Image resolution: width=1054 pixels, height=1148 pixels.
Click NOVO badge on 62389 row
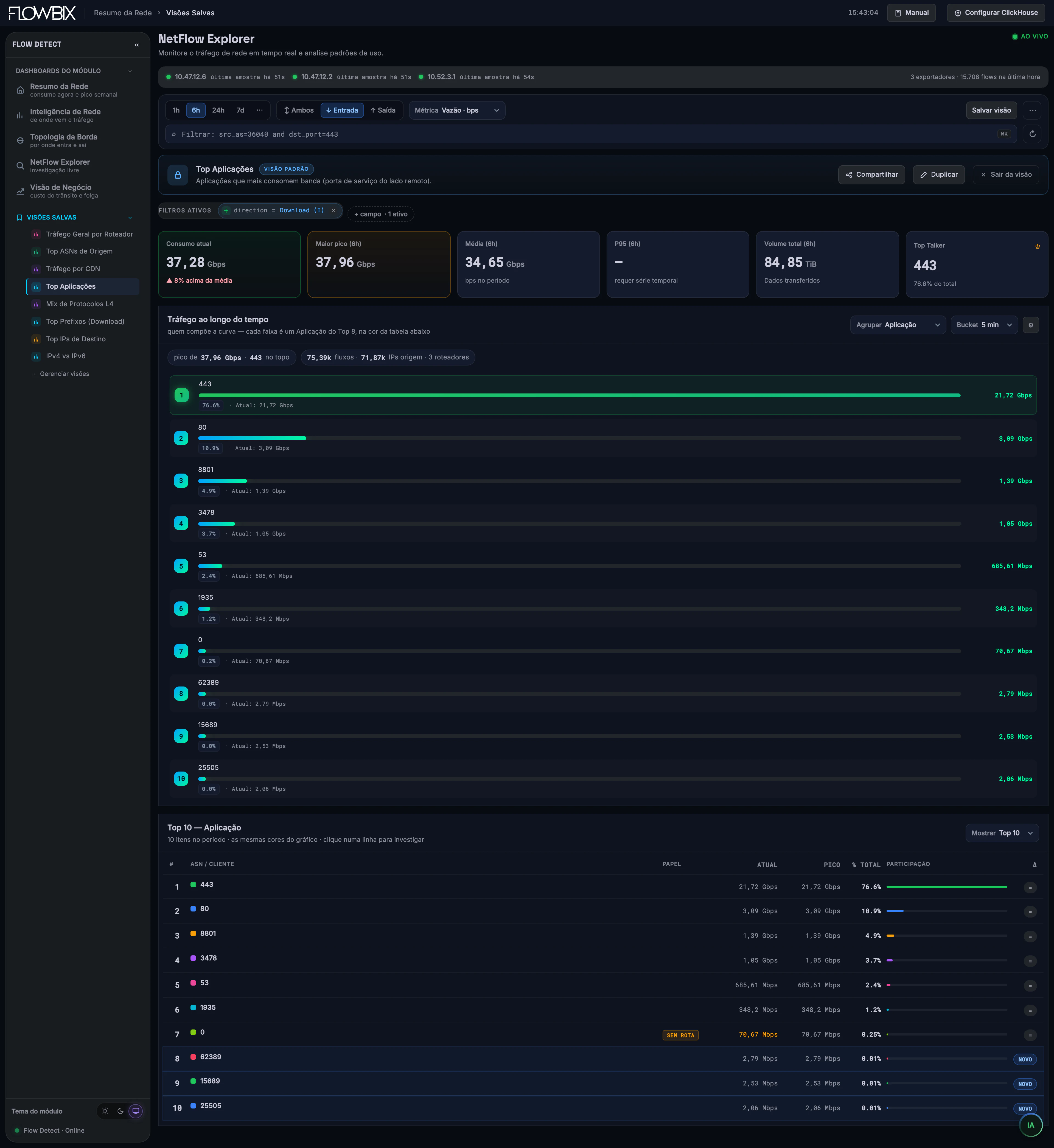click(x=1025, y=1059)
